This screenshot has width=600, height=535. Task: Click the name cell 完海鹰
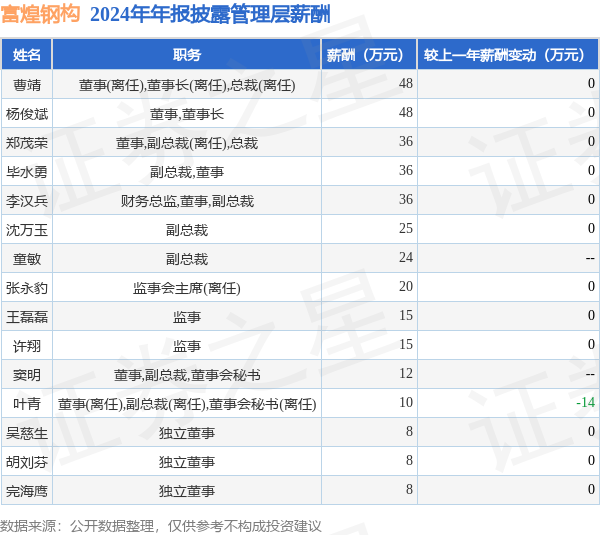(x=27, y=491)
